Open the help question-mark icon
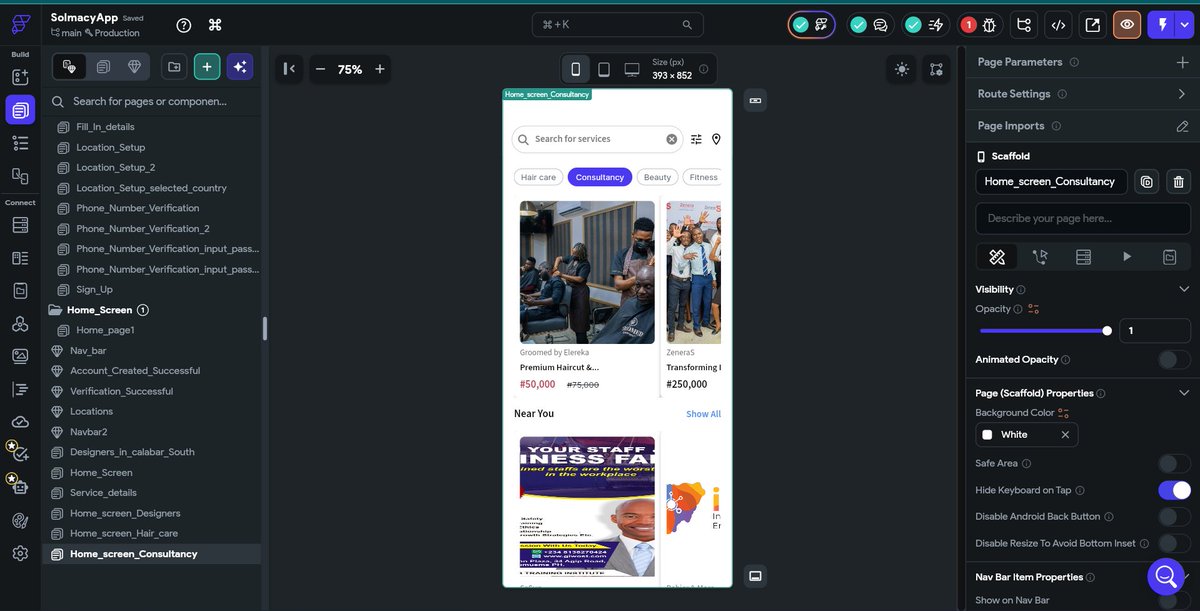1200x611 pixels. pyautogui.click(x=183, y=25)
